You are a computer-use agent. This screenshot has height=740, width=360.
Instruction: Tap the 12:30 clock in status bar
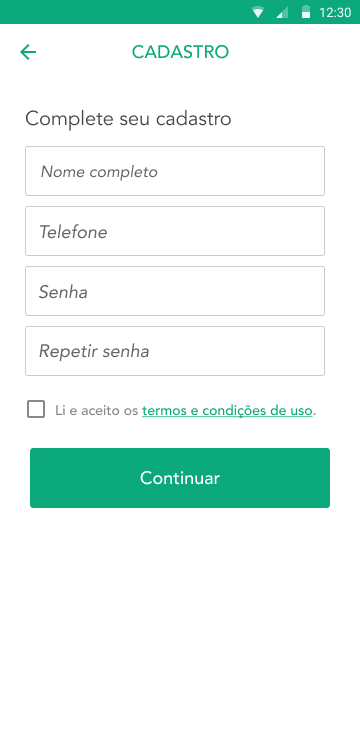[x=335, y=12]
